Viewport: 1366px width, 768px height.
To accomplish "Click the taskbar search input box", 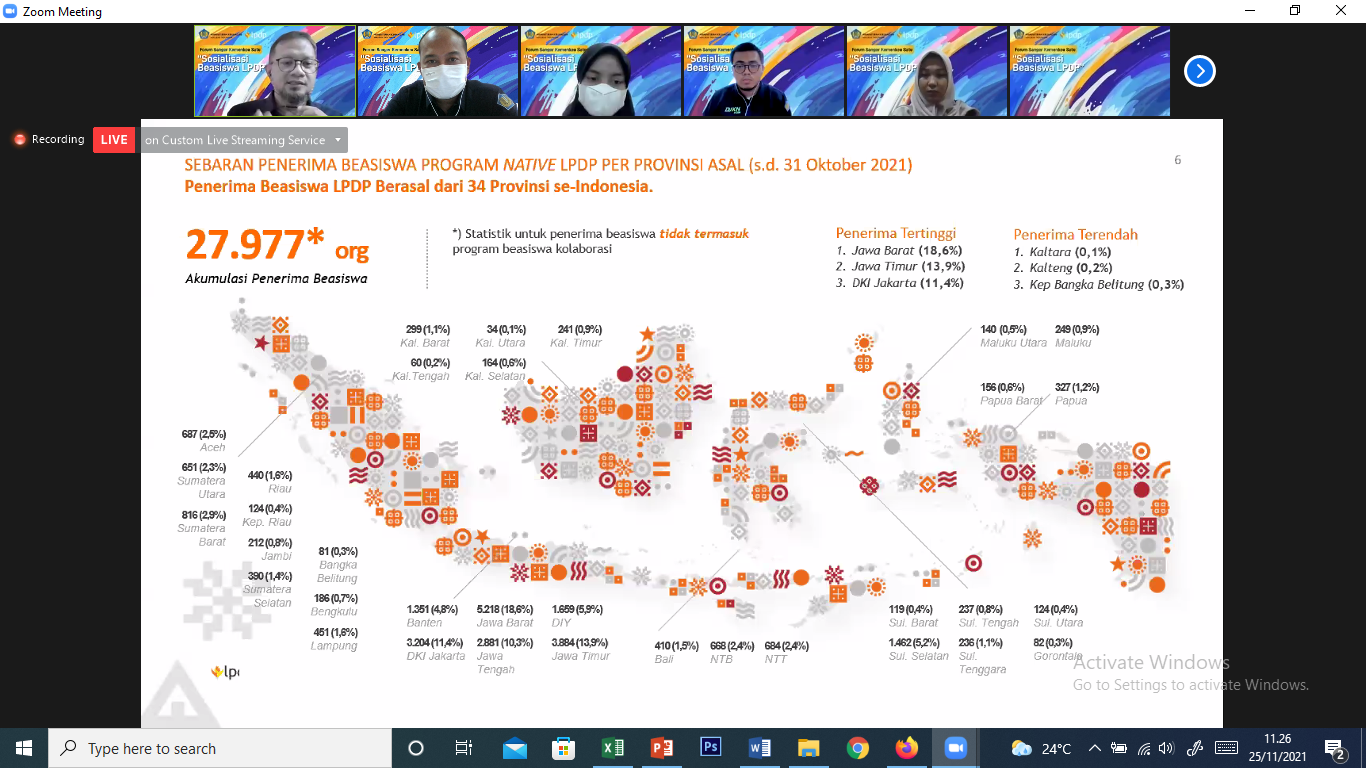I will pyautogui.click(x=220, y=748).
